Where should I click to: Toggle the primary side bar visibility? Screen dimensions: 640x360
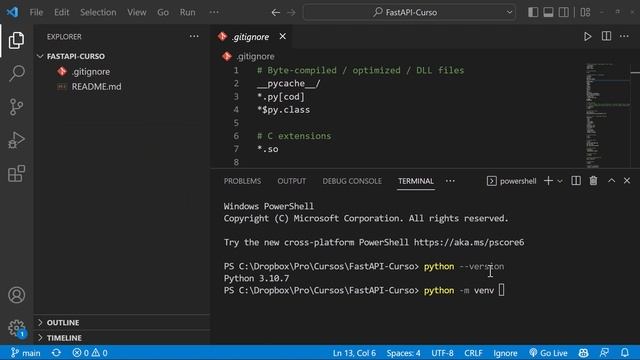pyautogui.click(x=533, y=12)
